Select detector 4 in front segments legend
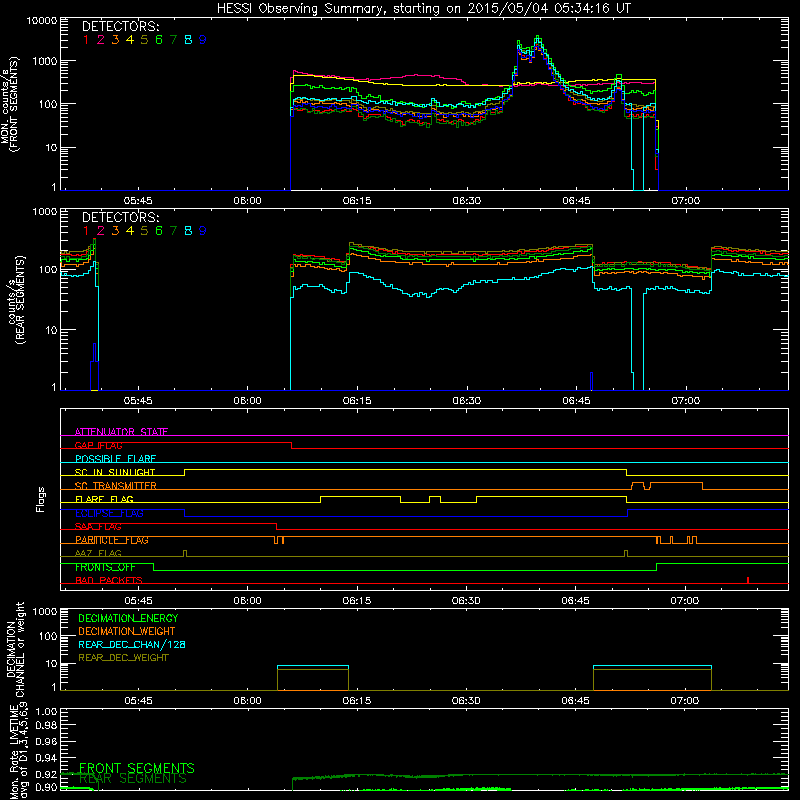The width and height of the screenshot is (800, 800). [130, 40]
